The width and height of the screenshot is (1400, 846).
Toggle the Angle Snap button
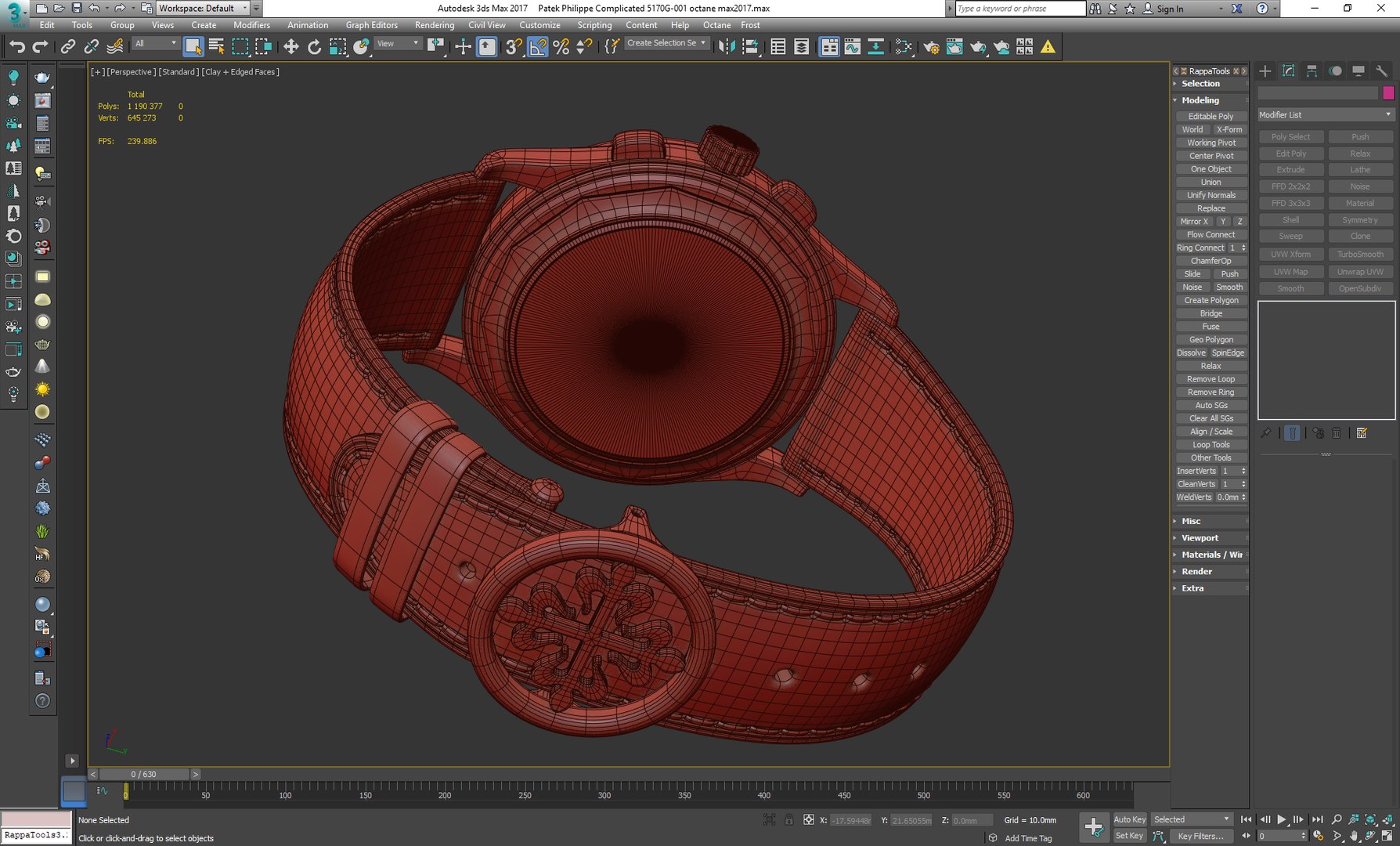pyautogui.click(x=538, y=47)
